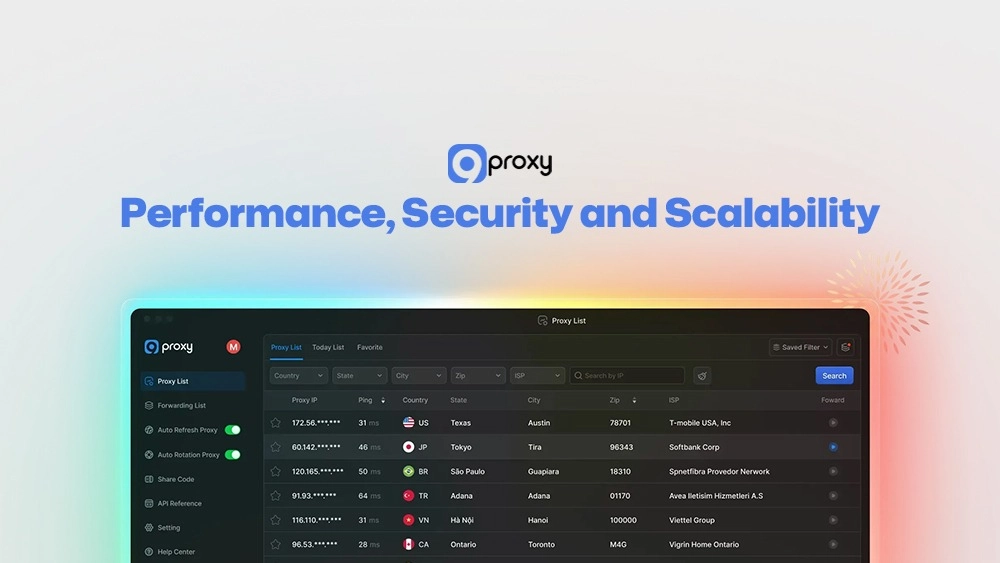The width and height of the screenshot is (1000, 563).
Task: Click the red M profile avatar
Action: [x=233, y=347]
